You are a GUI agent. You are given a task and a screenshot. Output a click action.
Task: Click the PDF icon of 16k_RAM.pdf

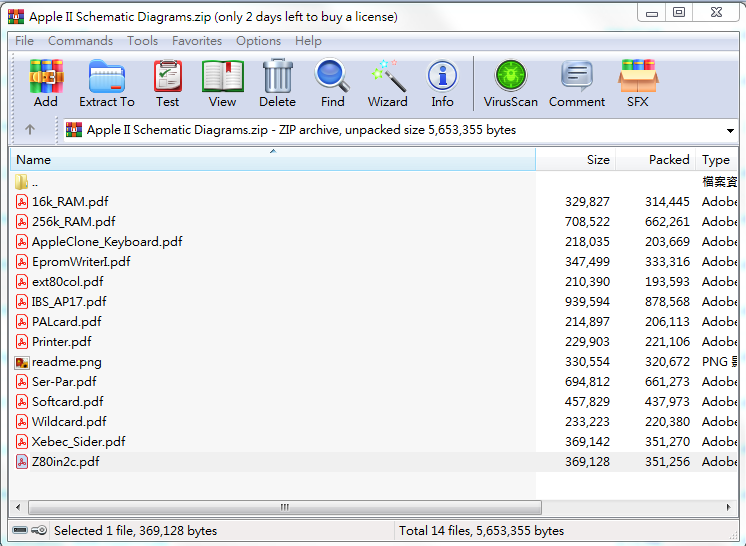[21, 202]
